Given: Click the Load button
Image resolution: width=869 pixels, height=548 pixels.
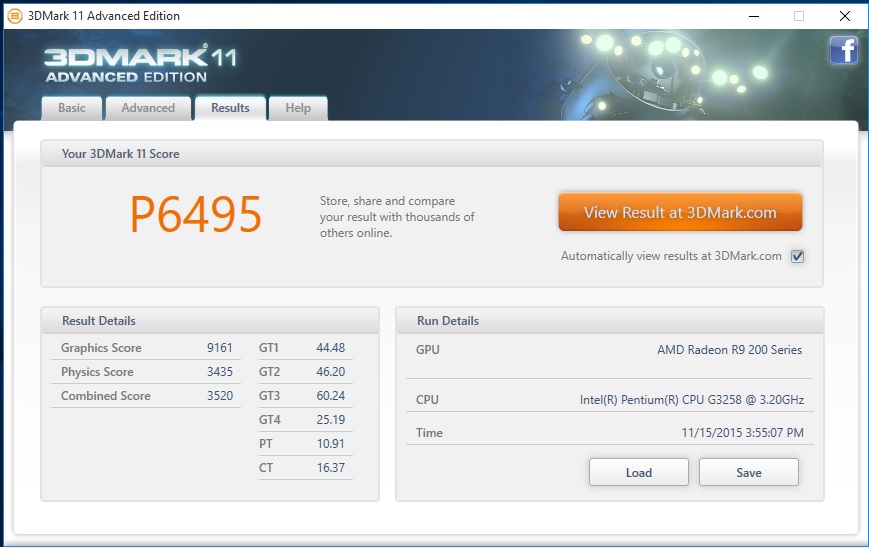Looking at the screenshot, I should (x=638, y=473).
